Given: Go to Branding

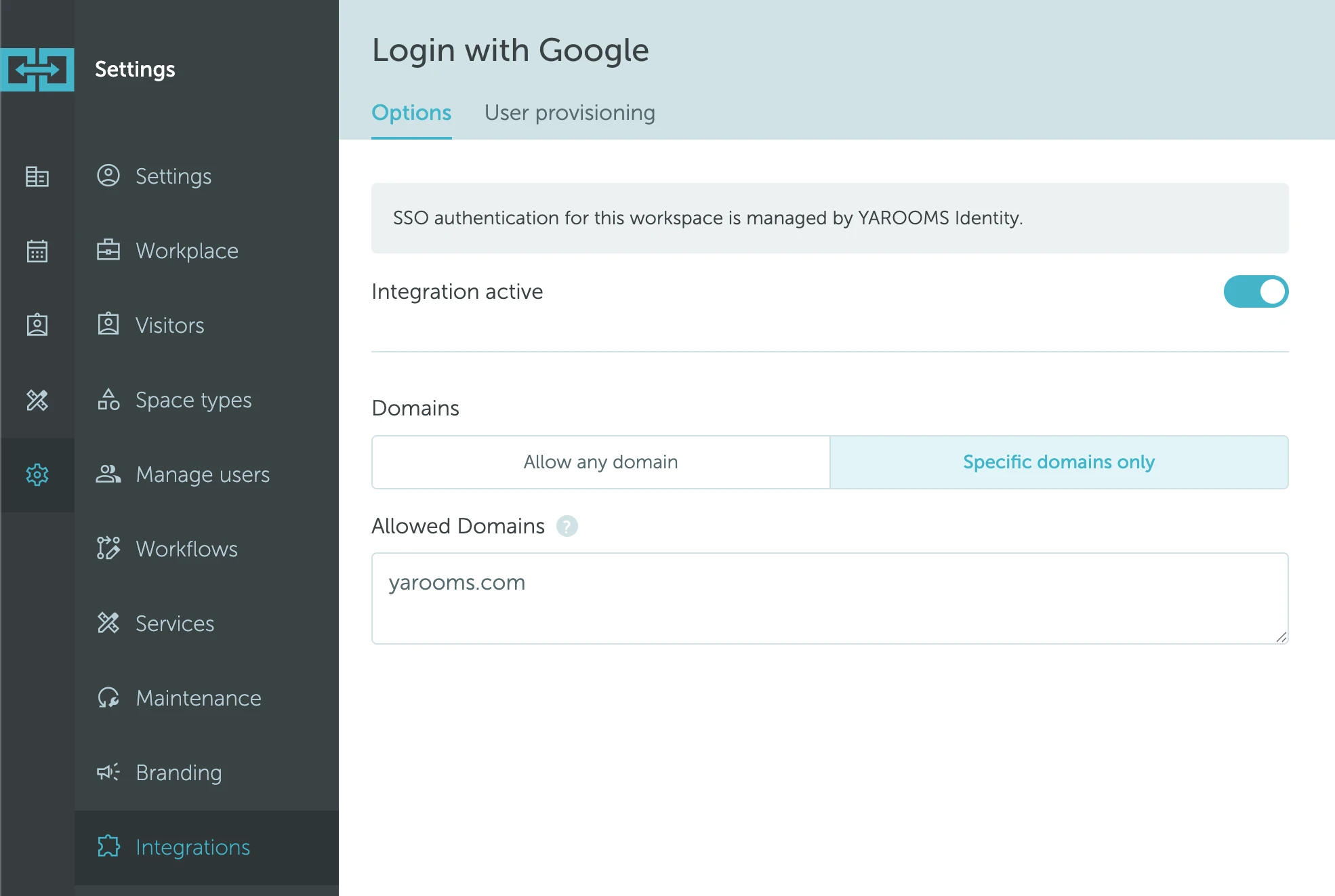Looking at the screenshot, I should [x=207, y=773].
